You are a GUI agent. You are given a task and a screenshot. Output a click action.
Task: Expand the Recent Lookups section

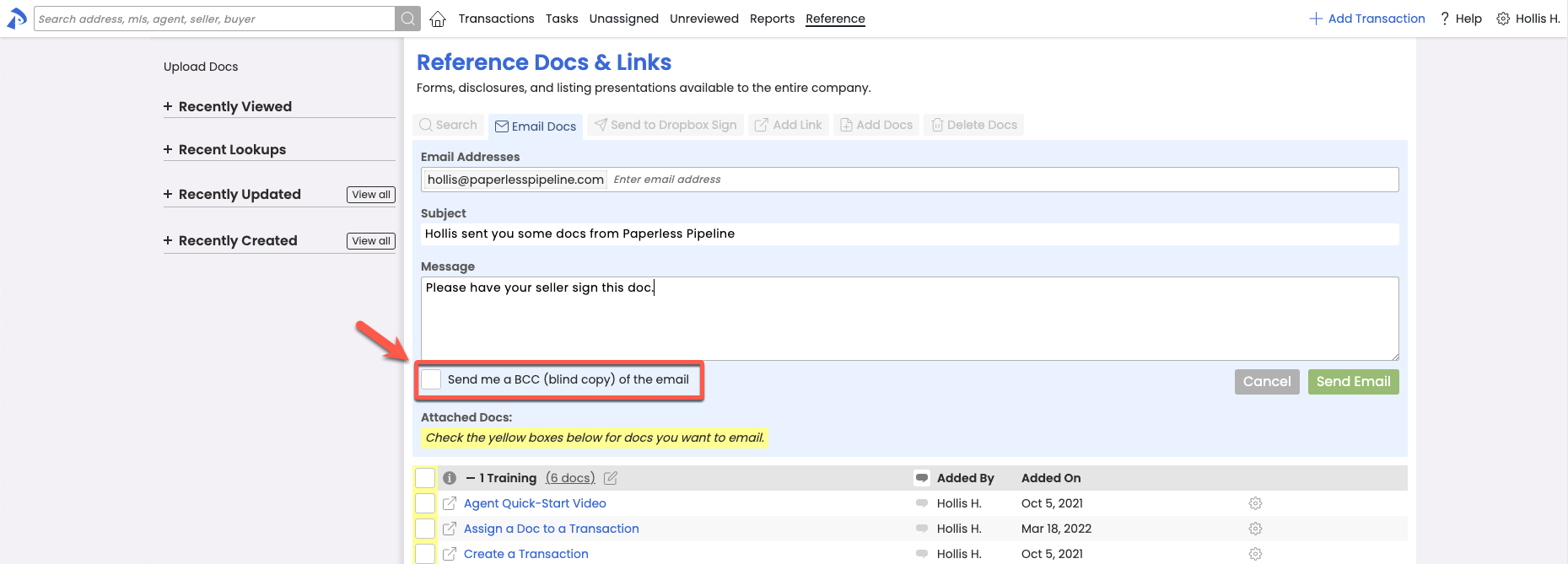tap(224, 149)
